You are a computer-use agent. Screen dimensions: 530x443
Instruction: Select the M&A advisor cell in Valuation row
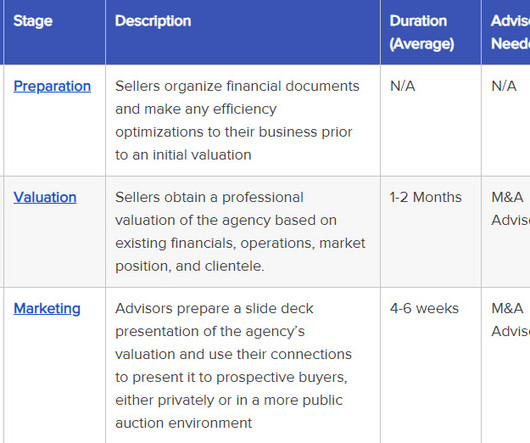(510, 209)
